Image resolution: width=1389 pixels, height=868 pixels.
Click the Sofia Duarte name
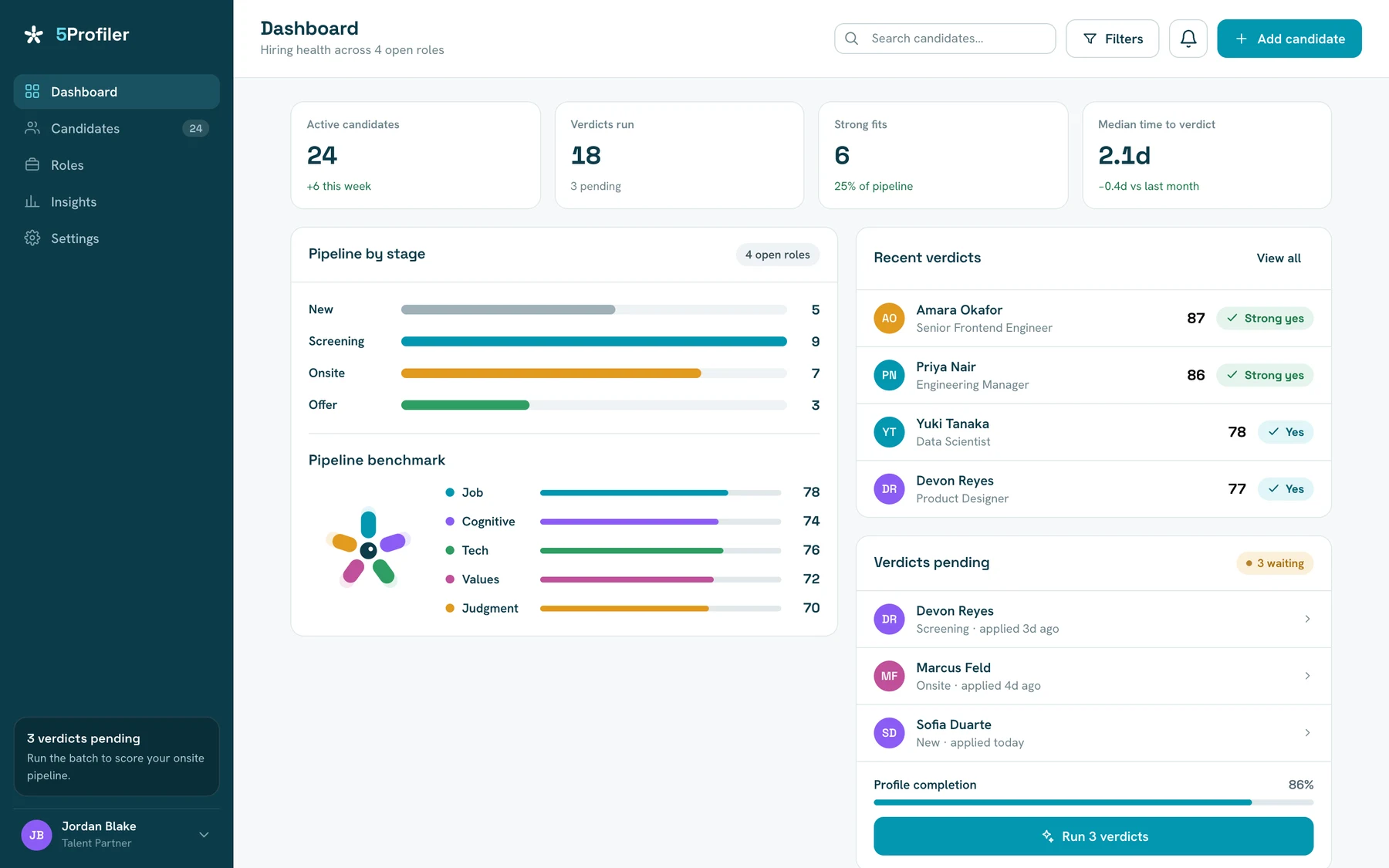tap(954, 724)
